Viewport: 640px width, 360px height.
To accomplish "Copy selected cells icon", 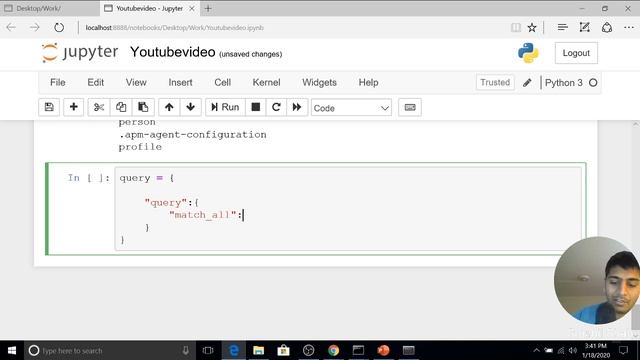I will [121, 107].
